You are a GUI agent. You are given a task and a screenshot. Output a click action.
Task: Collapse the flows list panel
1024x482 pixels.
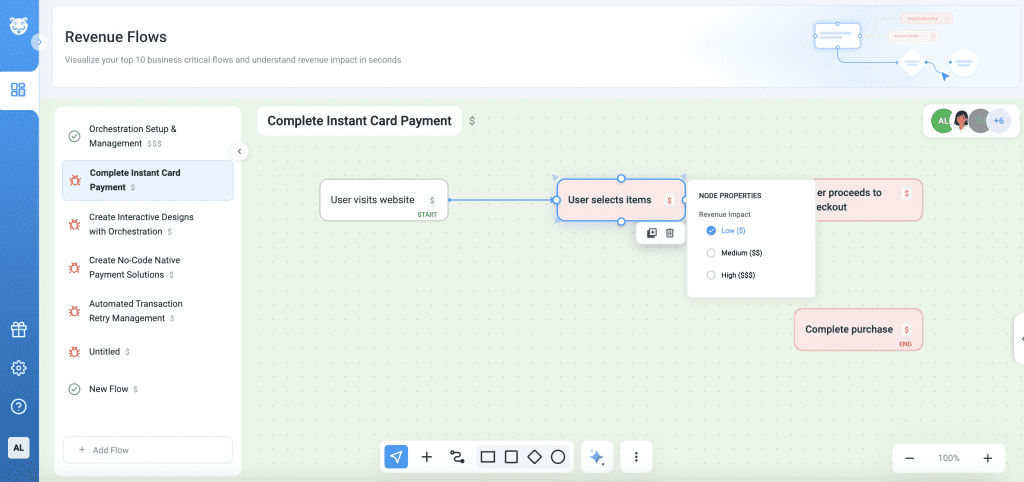240,151
